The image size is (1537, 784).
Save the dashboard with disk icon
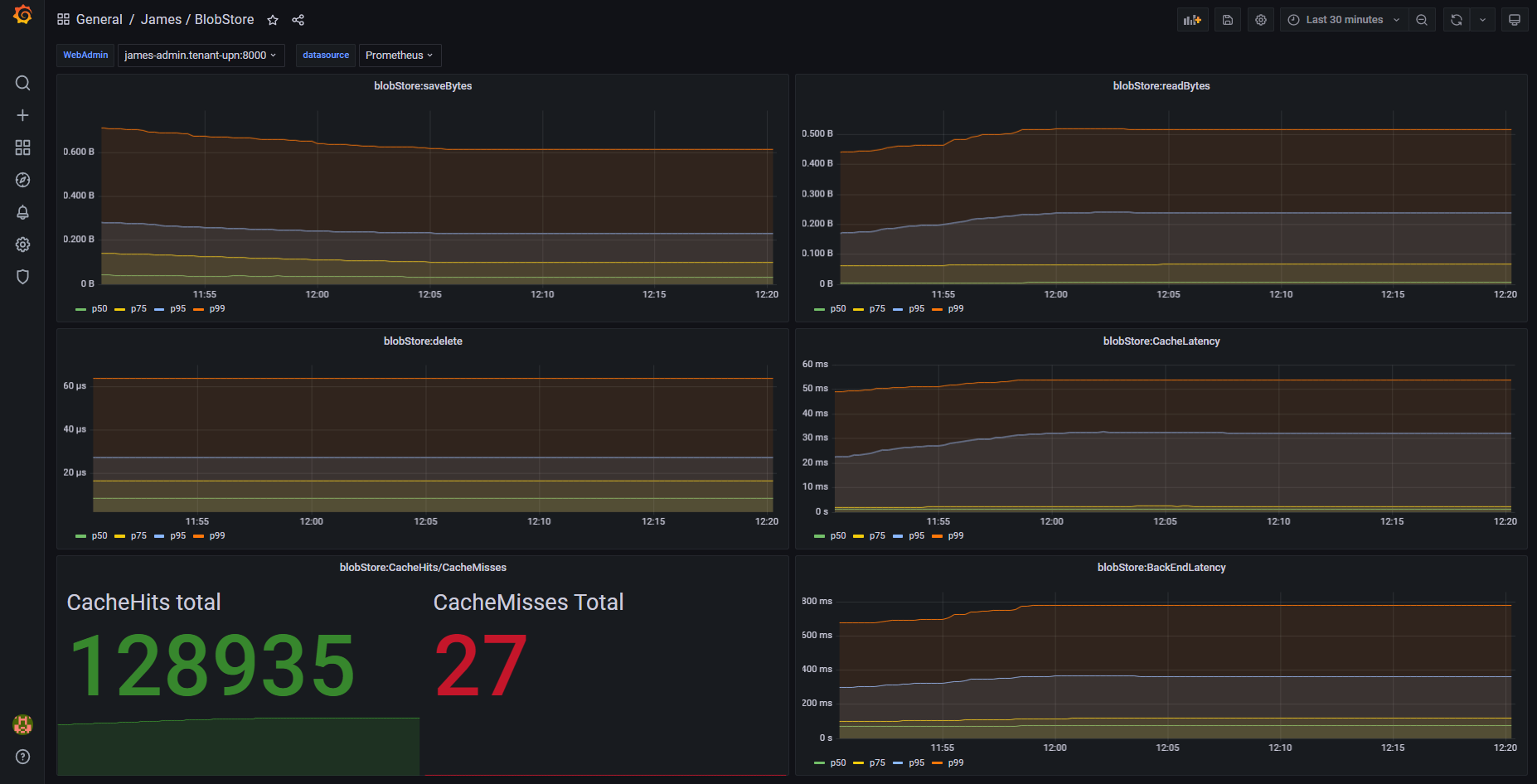coord(1228,20)
